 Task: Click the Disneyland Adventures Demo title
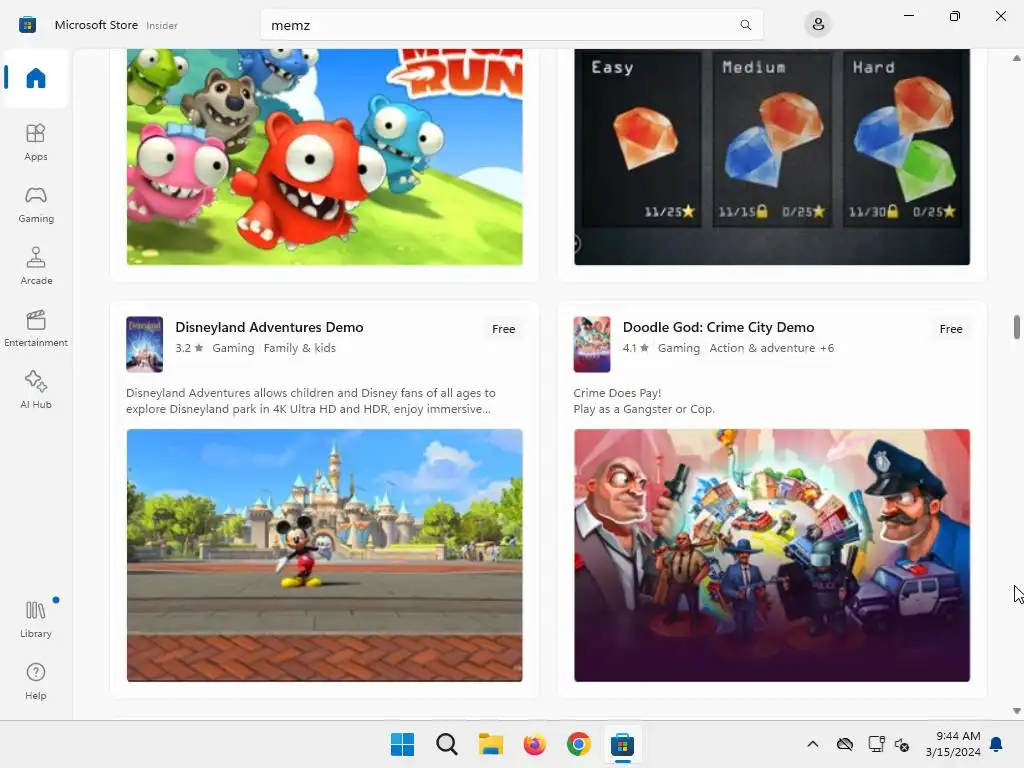[x=269, y=327]
